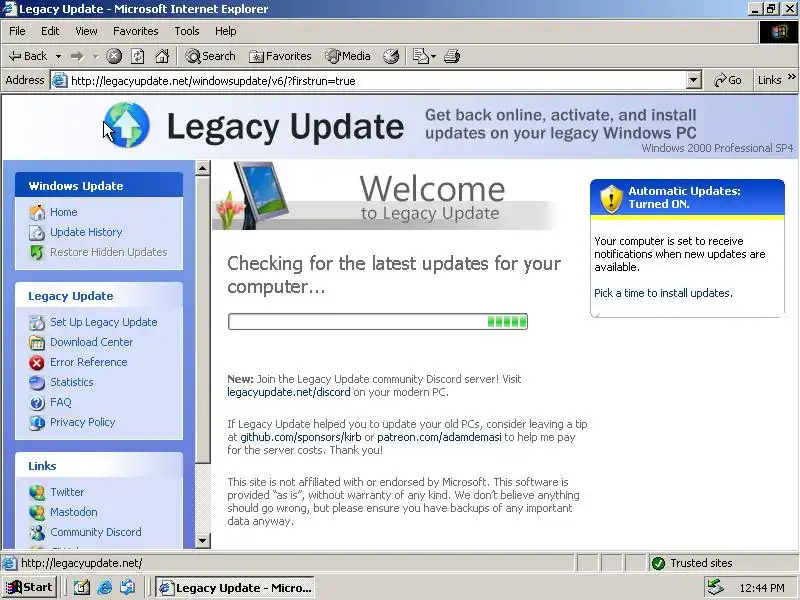Open the Forward history dropdown arrow
The width and height of the screenshot is (800, 600).
[95, 56]
